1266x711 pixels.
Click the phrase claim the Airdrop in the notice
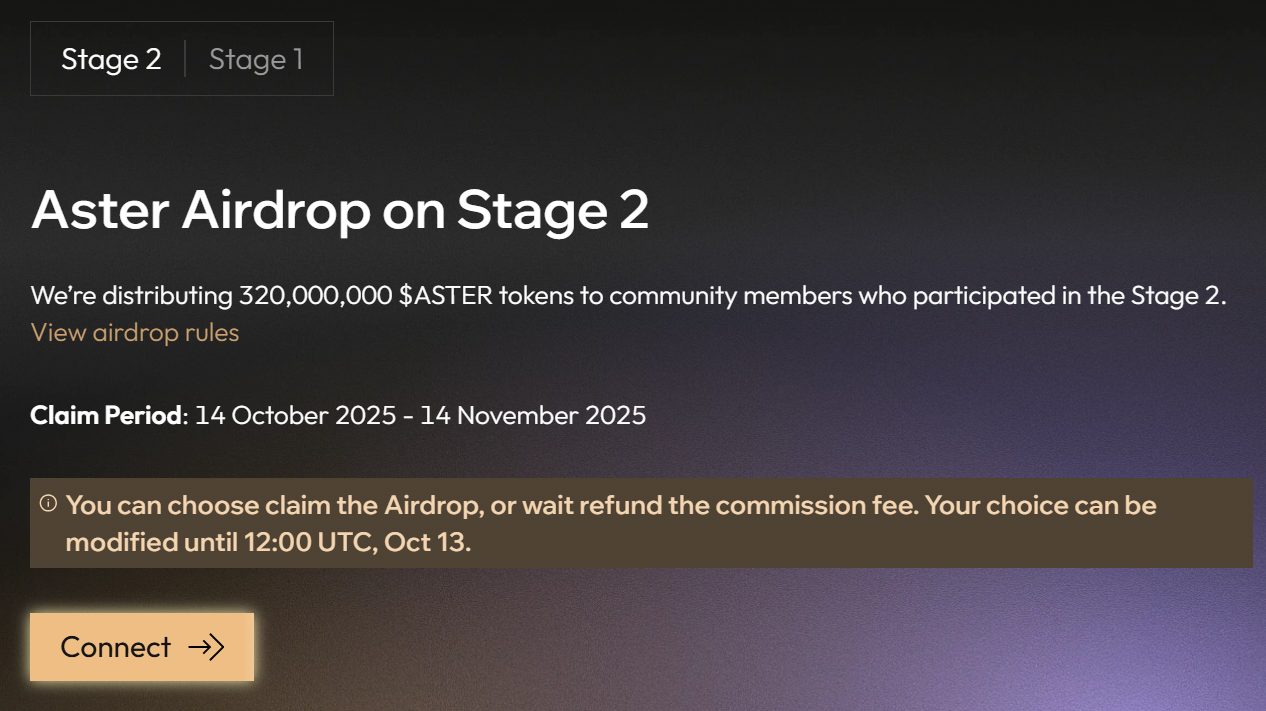point(366,505)
